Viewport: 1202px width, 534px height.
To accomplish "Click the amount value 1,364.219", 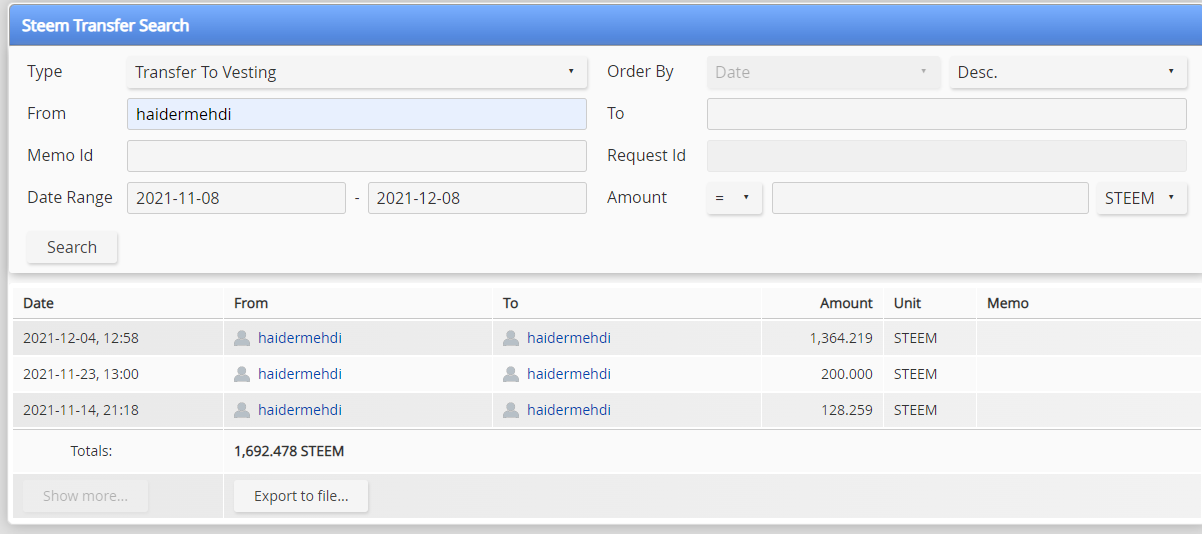I will pyautogui.click(x=841, y=338).
